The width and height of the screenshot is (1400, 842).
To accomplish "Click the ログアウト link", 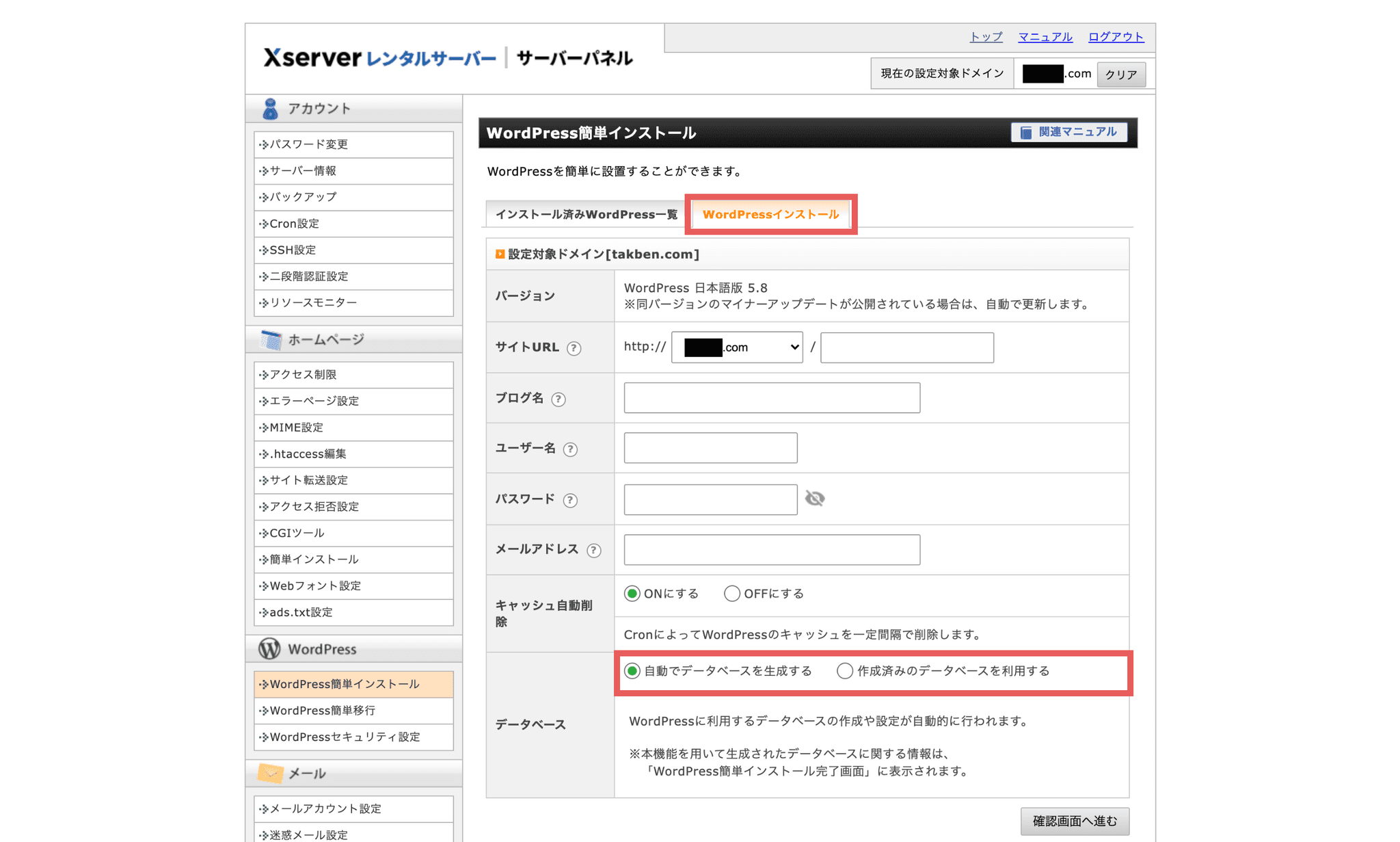I will (x=1116, y=36).
